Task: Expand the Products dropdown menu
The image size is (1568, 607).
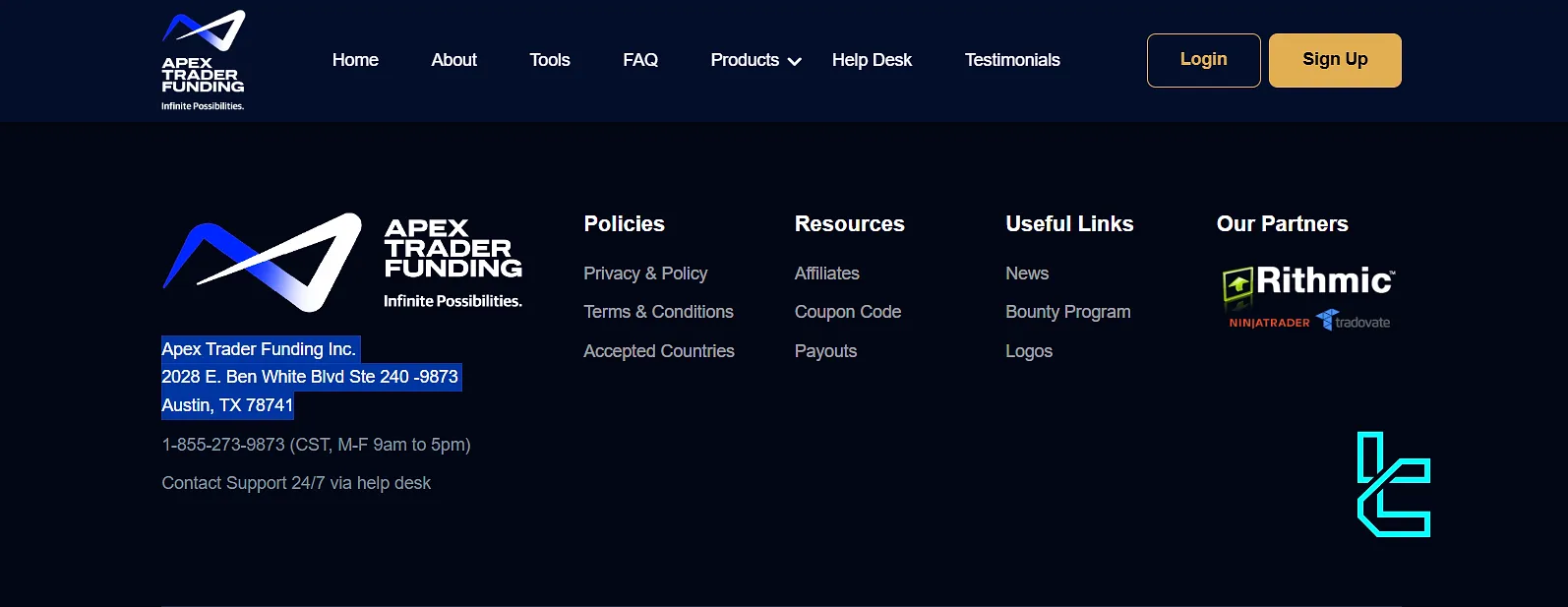Action: (x=754, y=60)
